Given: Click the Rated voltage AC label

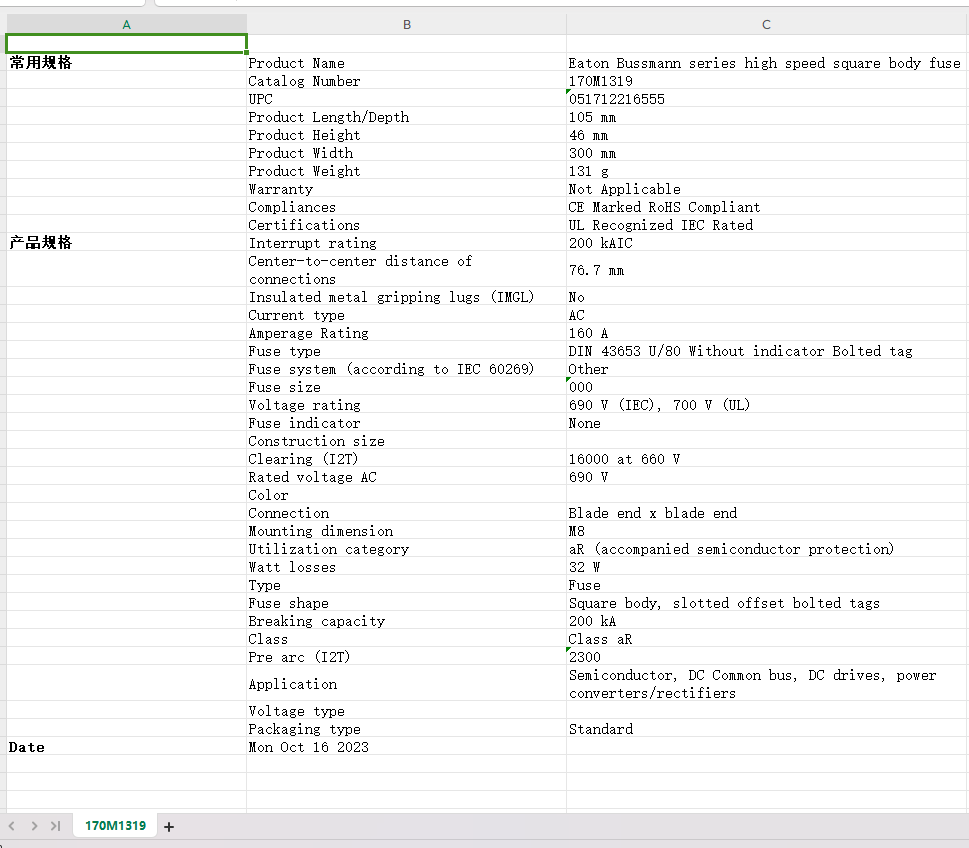Looking at the screenshot, I should click(407, 477).
